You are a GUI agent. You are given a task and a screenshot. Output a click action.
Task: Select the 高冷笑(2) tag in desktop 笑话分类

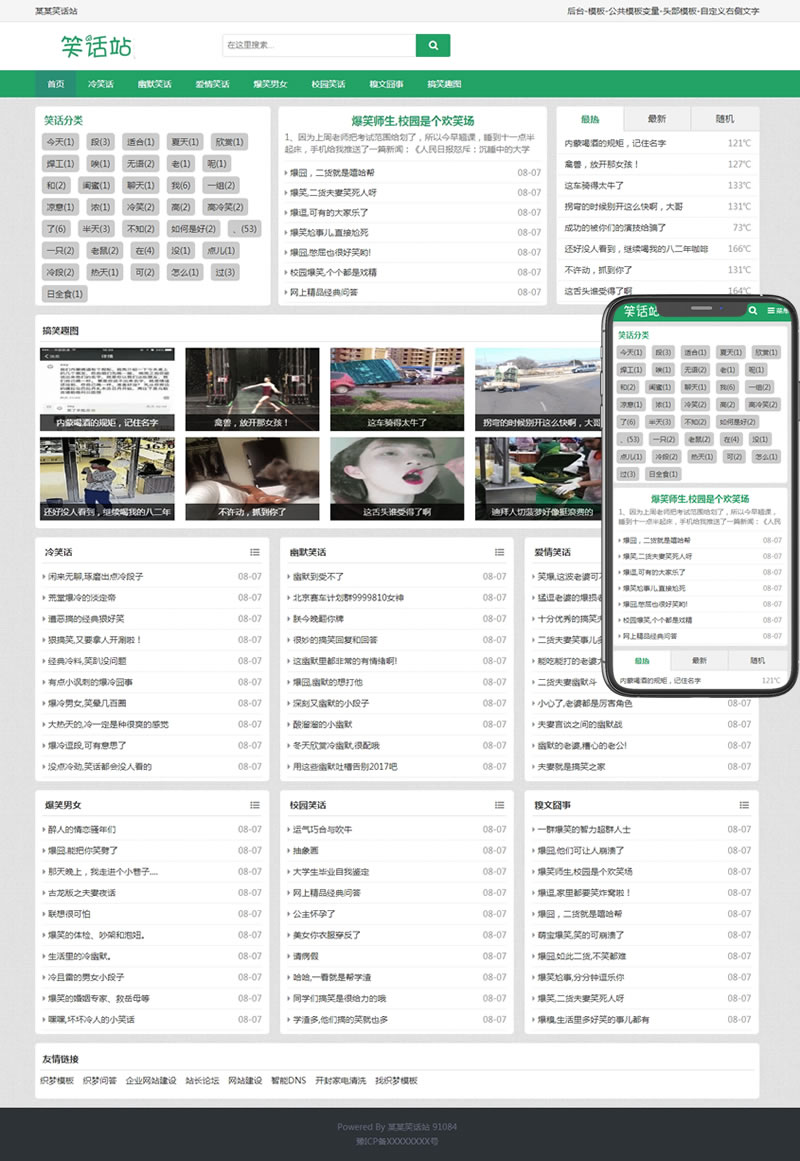tap(224, 207)
